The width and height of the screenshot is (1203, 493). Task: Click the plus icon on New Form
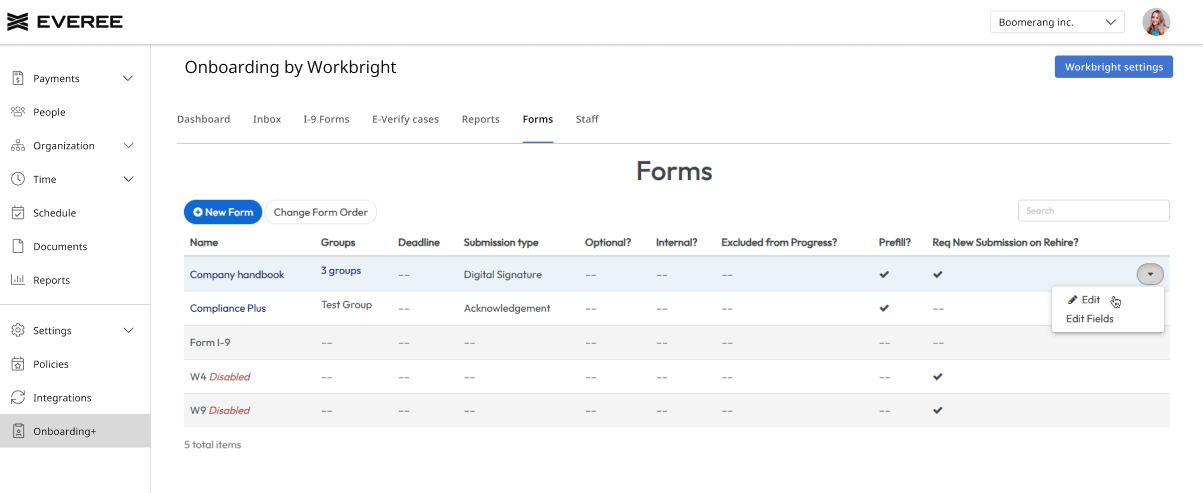pos(198,212)
